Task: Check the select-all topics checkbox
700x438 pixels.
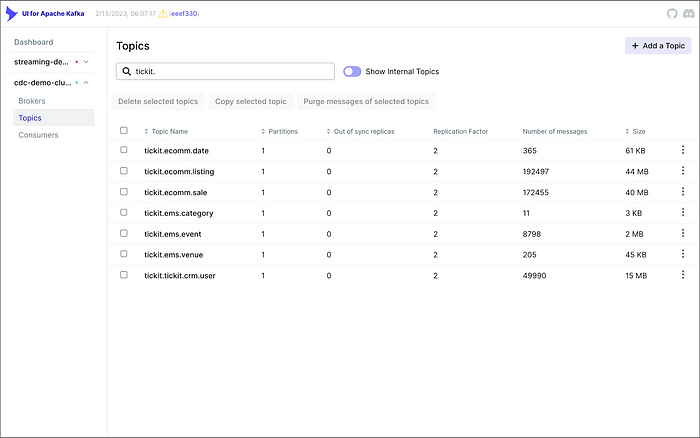Action: pyautogui.click(x=124, y=130)
